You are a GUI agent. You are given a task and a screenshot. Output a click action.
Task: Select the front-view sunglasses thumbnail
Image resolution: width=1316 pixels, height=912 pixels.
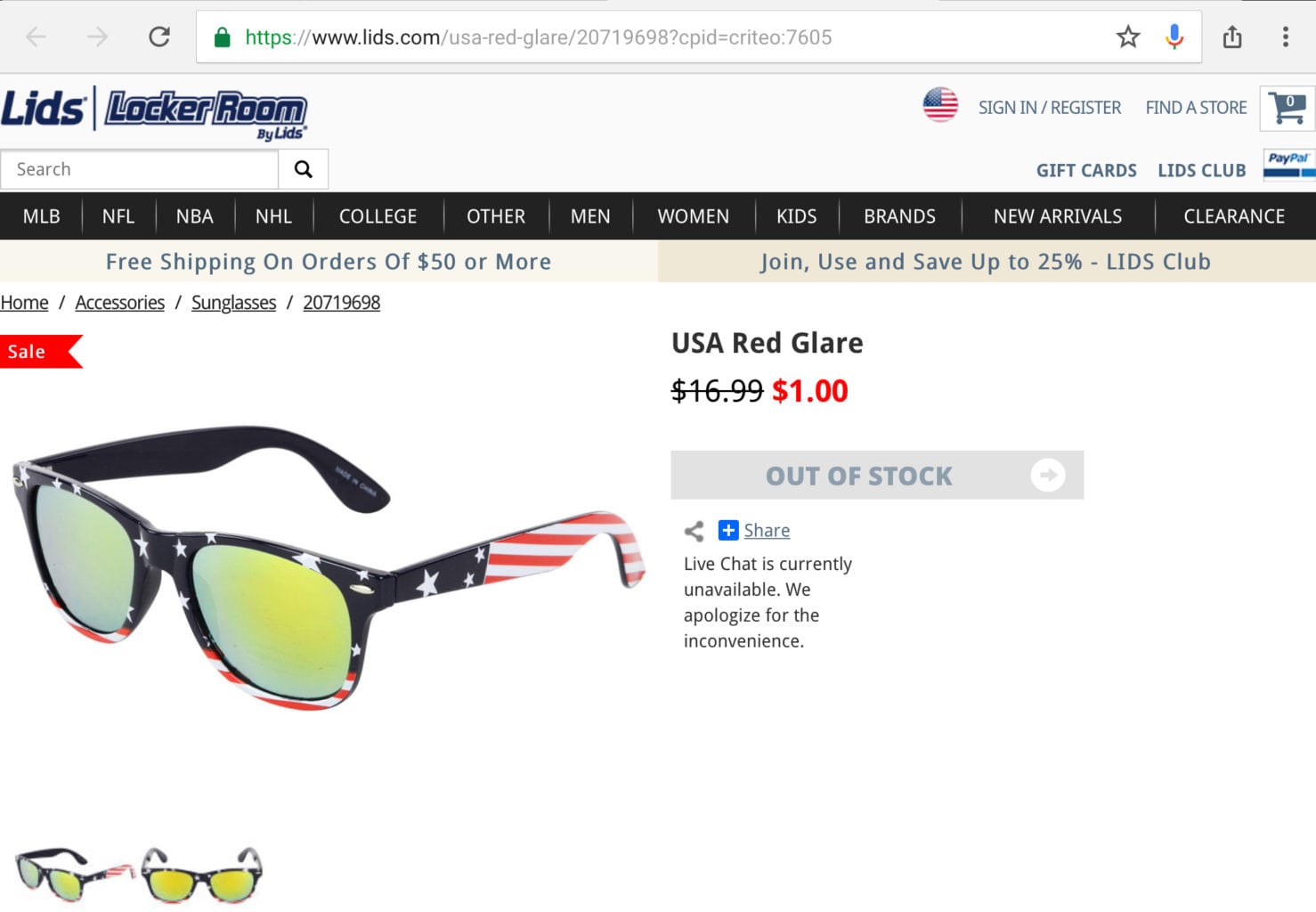pos(202,875)
